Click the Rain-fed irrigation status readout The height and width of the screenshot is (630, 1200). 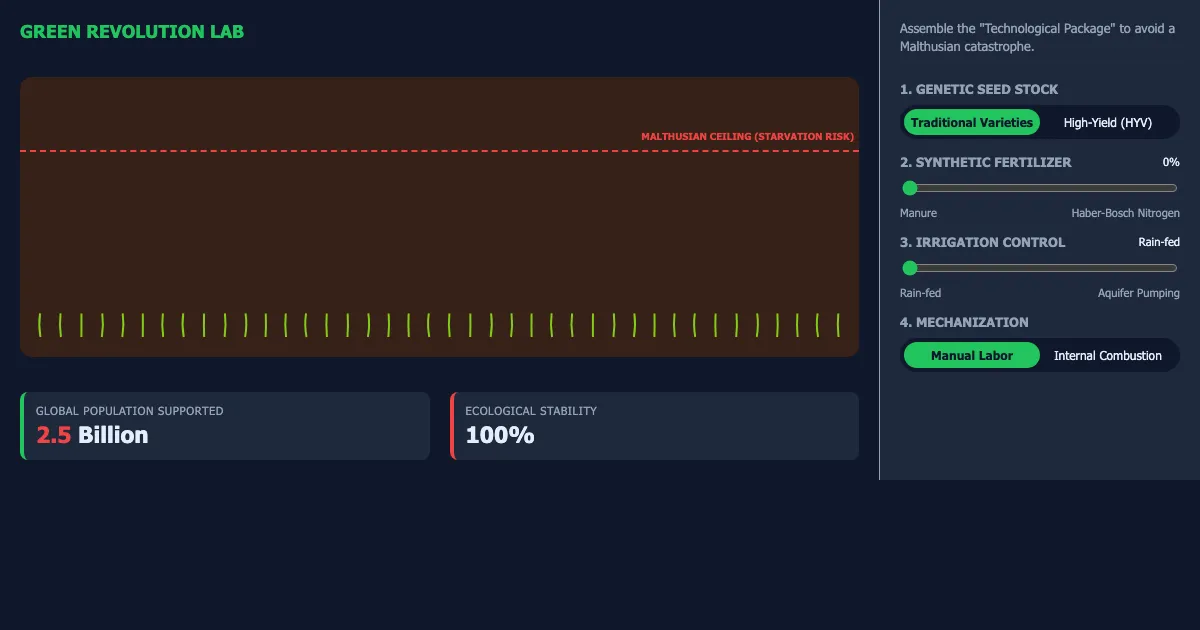(1159, 242)
